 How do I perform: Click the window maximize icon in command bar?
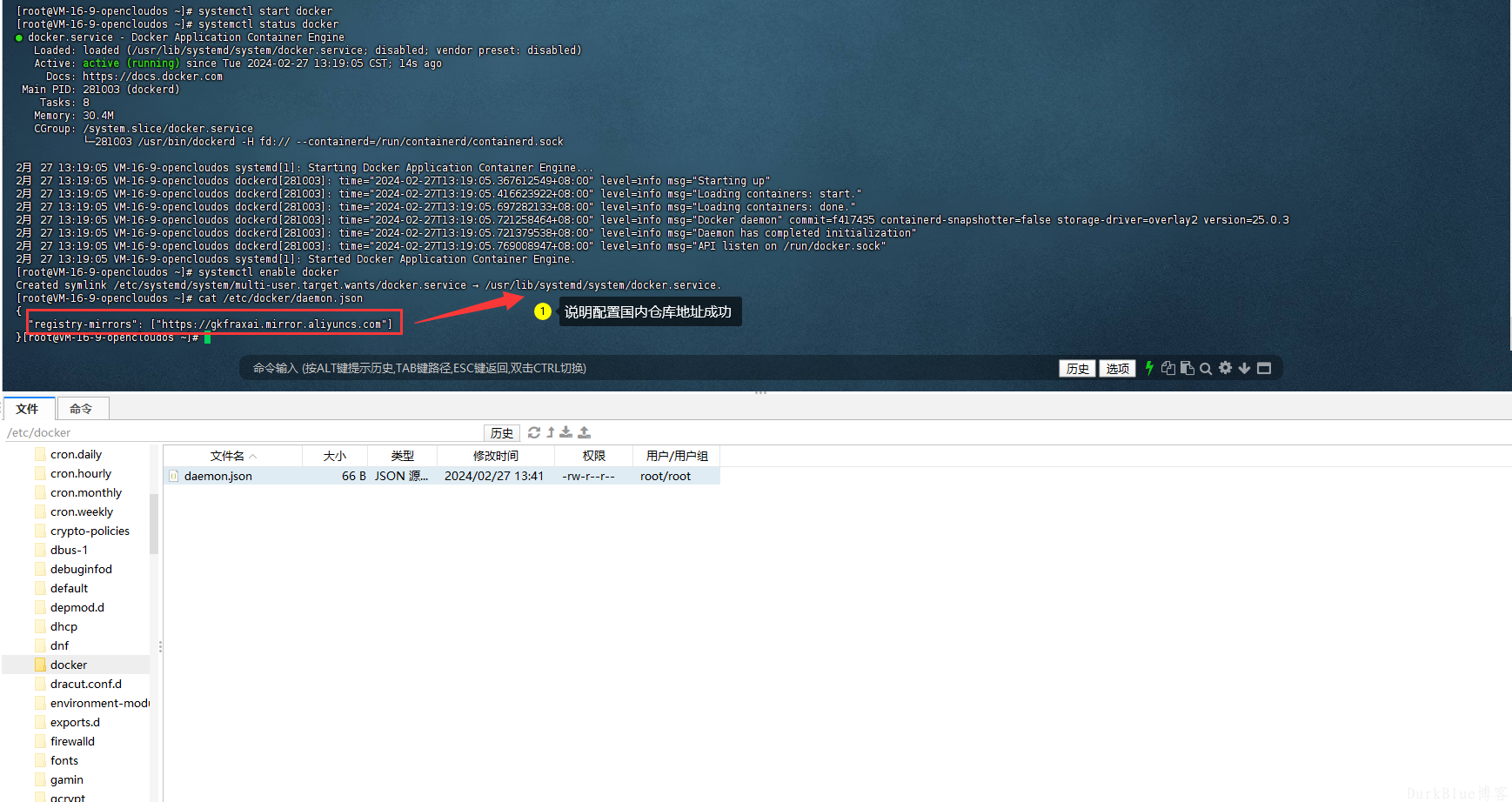pyautogui.click(x=1264, y=368)
